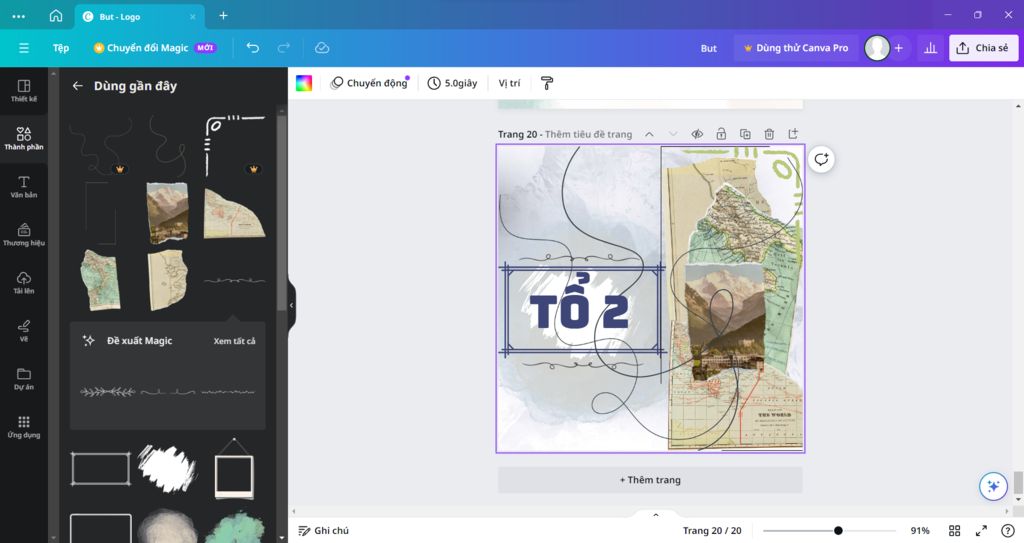Lock page 20
1024x543 pixels.
tap(721, 134)
